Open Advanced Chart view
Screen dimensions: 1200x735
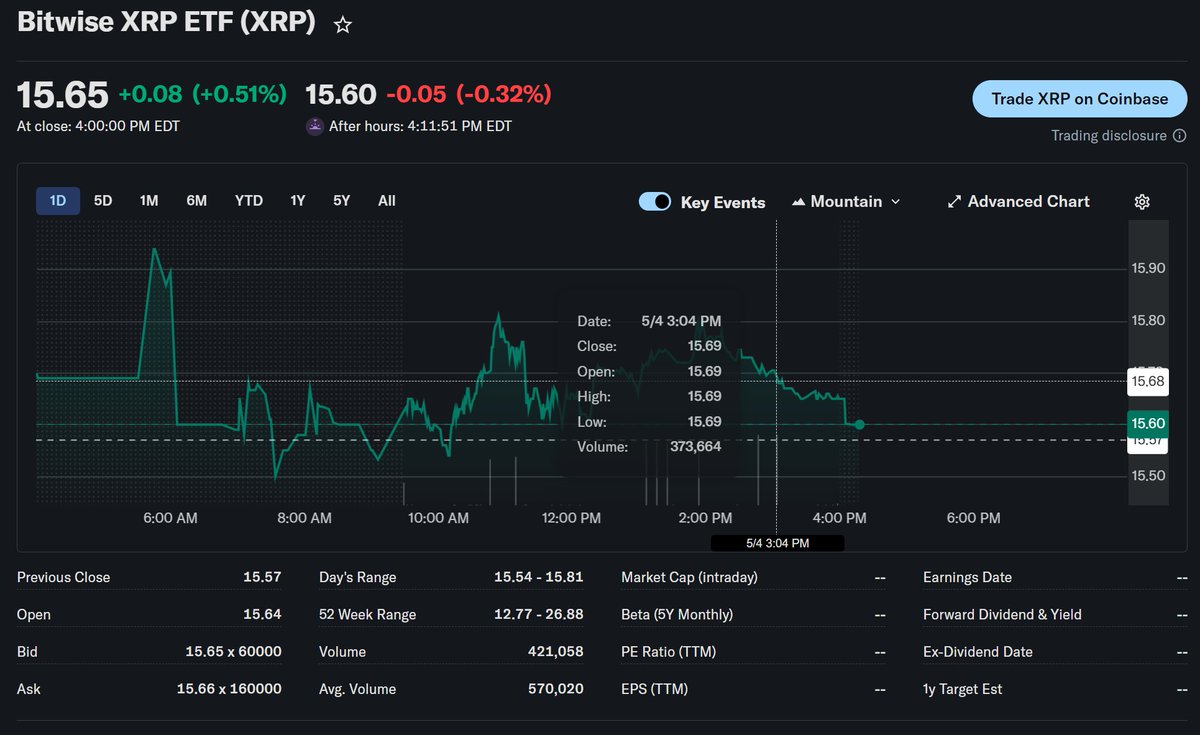click(x=1018, y=202)
